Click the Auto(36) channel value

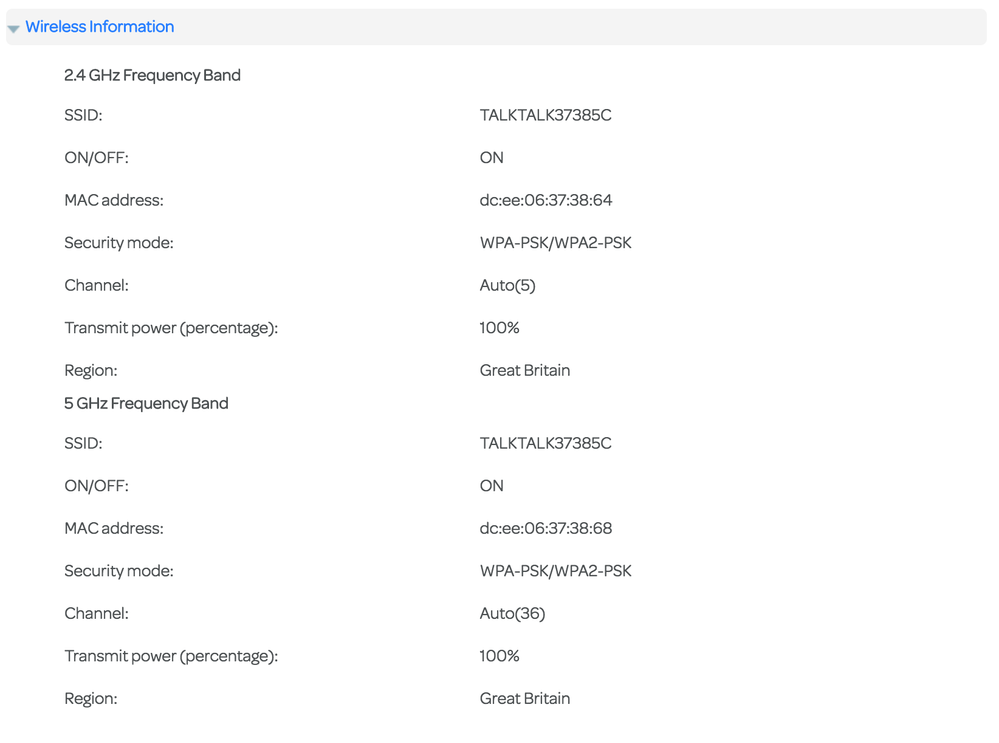[512, 613]
